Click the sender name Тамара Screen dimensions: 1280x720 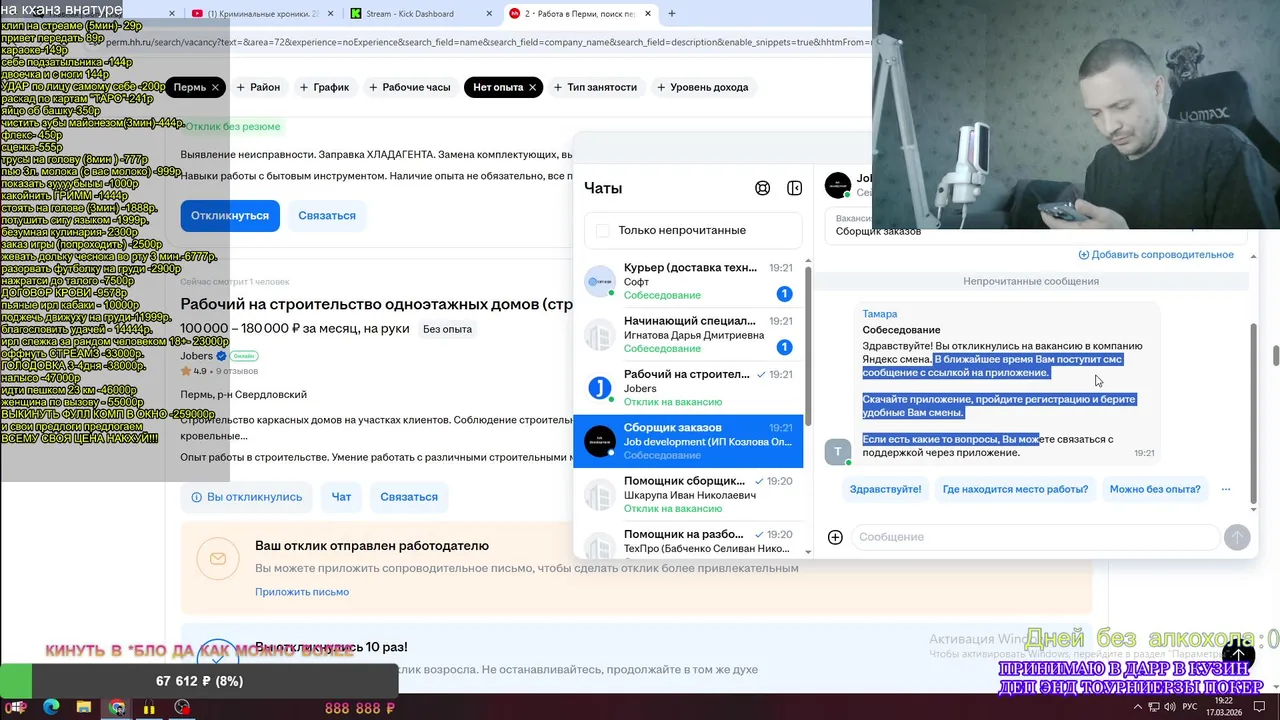click(x=880, y=314)
